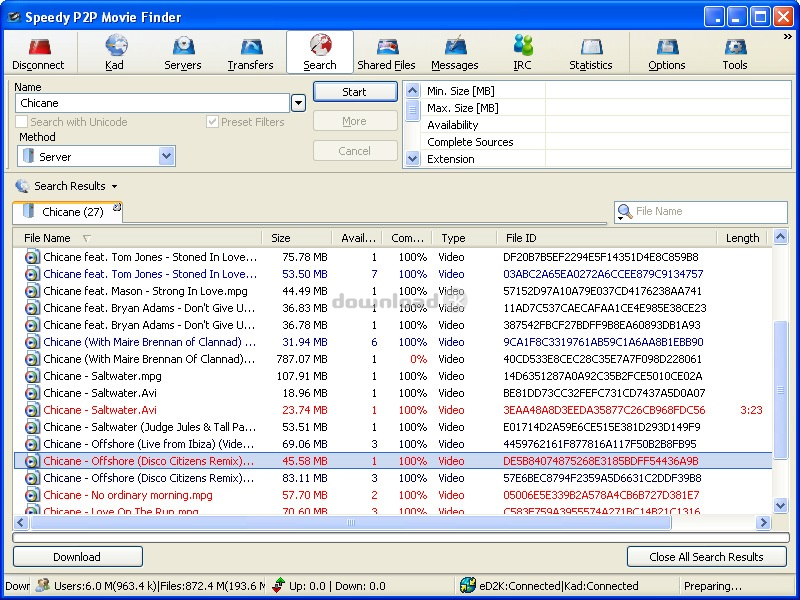Click the Extension filter row

(x=605, y=159)
